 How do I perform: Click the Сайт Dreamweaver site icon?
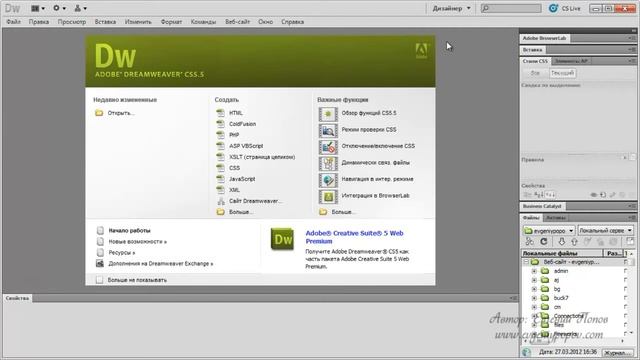tap(221, 201)
